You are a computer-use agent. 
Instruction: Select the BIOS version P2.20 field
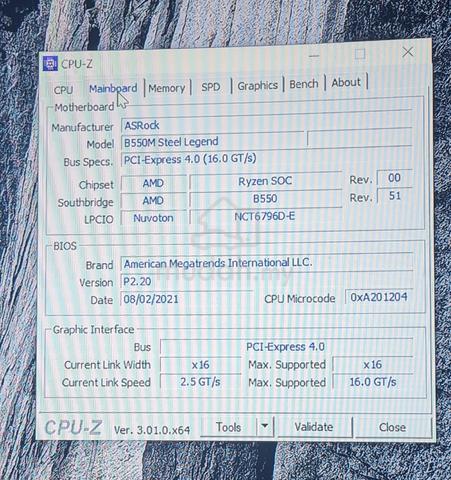click(187, 282)
